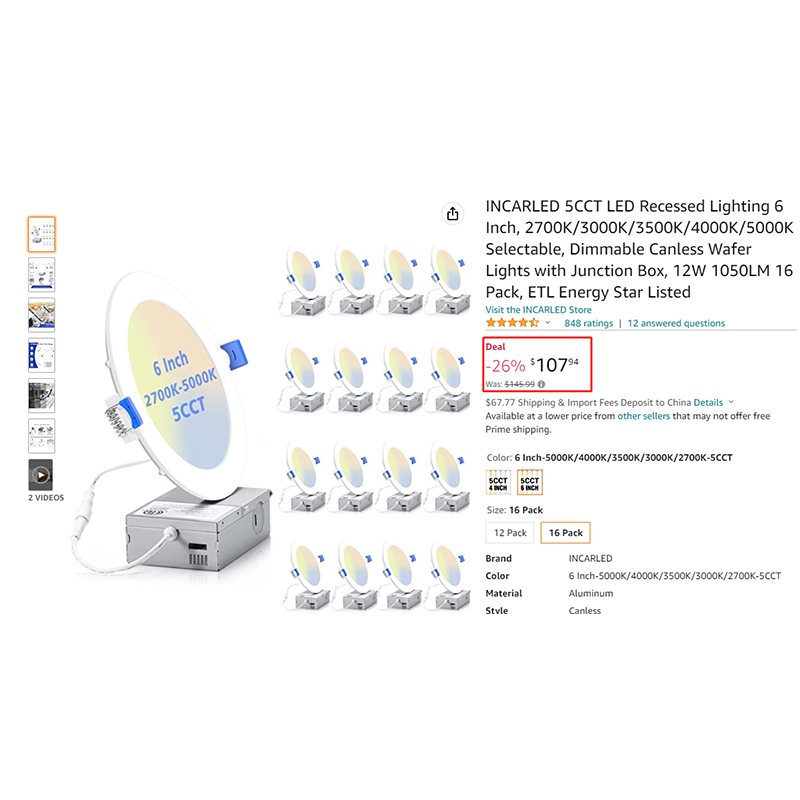800x800 pixels.
Task: Select the second product image thumbnail
Action: 42,274
